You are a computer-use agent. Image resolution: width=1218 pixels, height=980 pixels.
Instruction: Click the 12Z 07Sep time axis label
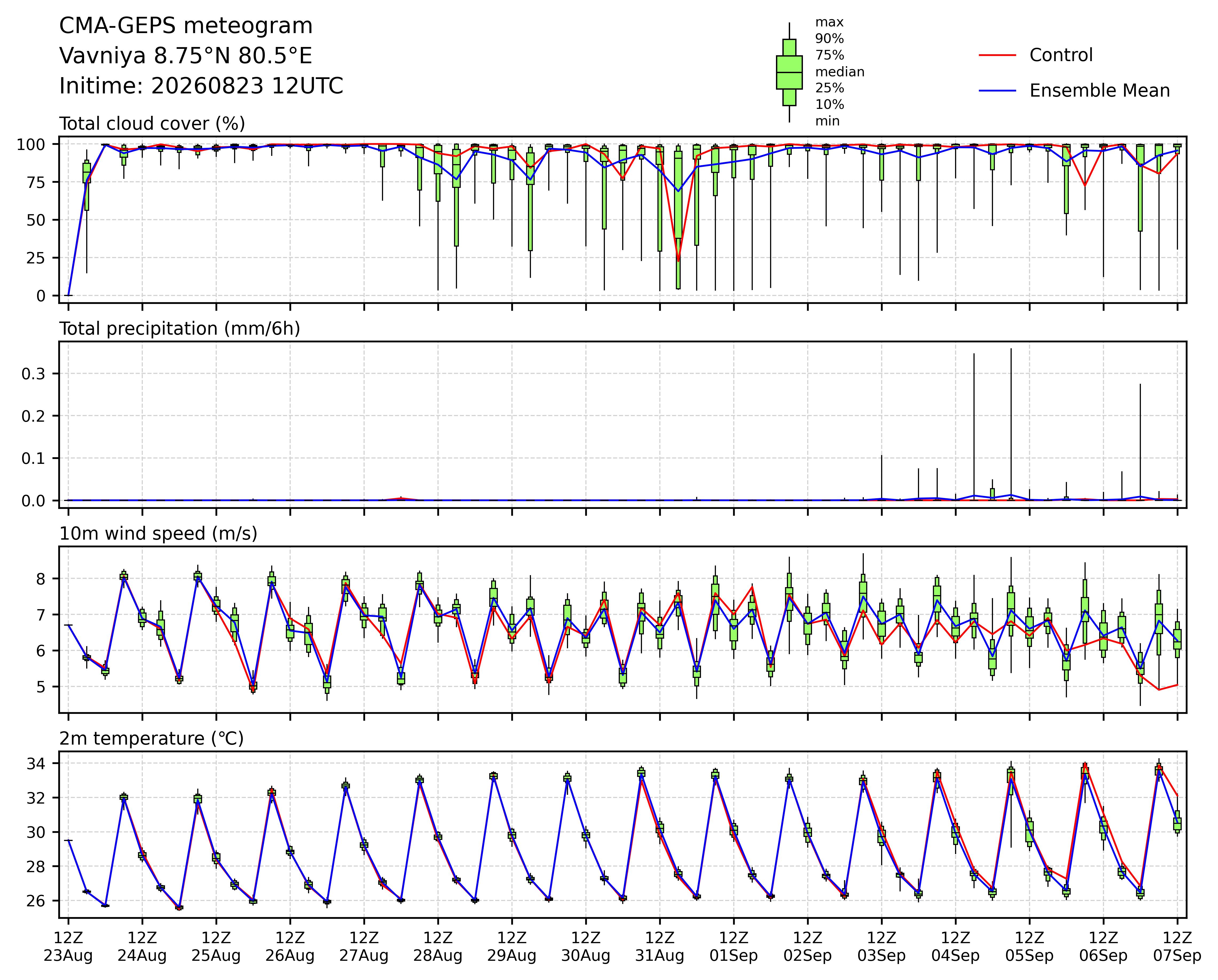pyautogui.click(x=1177, y=947)
